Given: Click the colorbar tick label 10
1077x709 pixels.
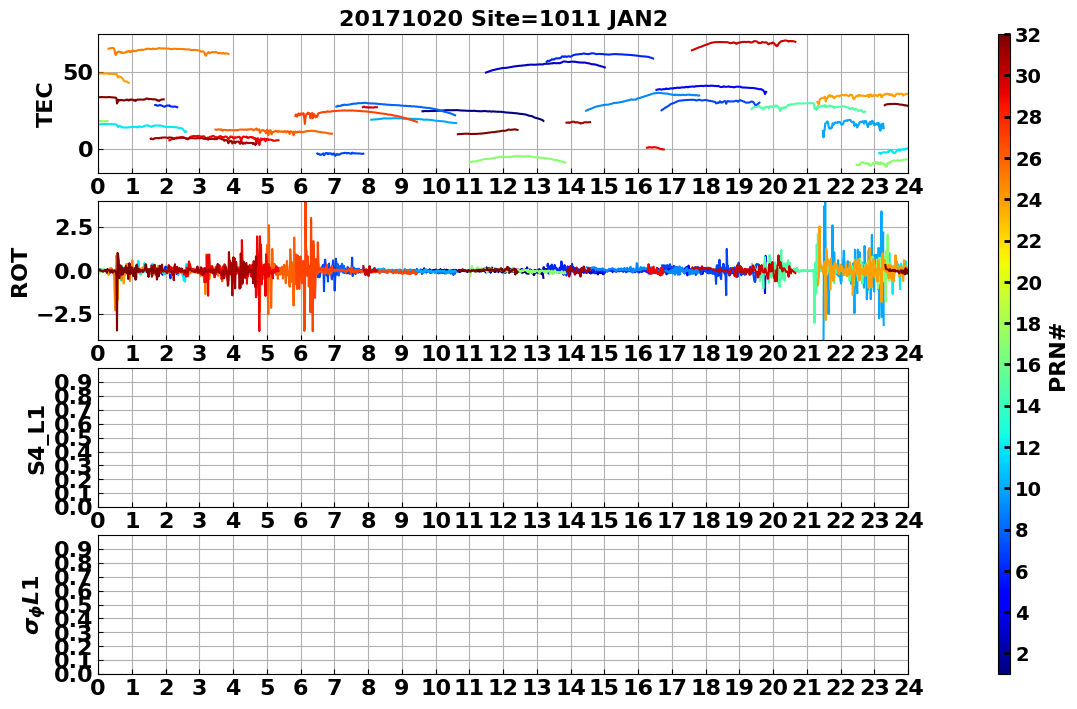Looking at the screenshot, I should click(1028, 488).
